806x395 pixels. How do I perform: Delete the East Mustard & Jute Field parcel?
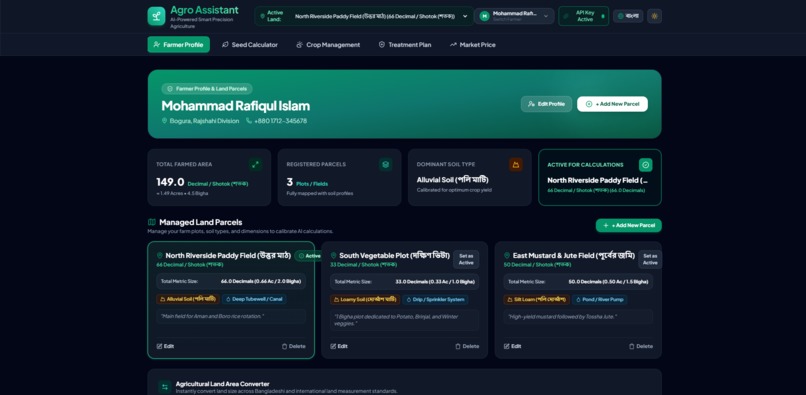[641, 346]
